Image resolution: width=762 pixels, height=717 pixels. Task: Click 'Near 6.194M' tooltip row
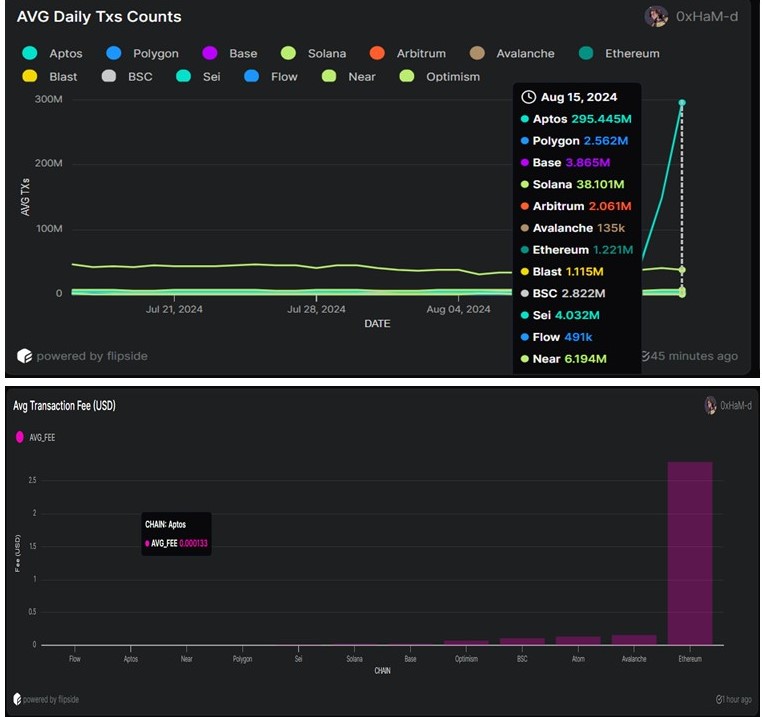(x=564, y=359)
